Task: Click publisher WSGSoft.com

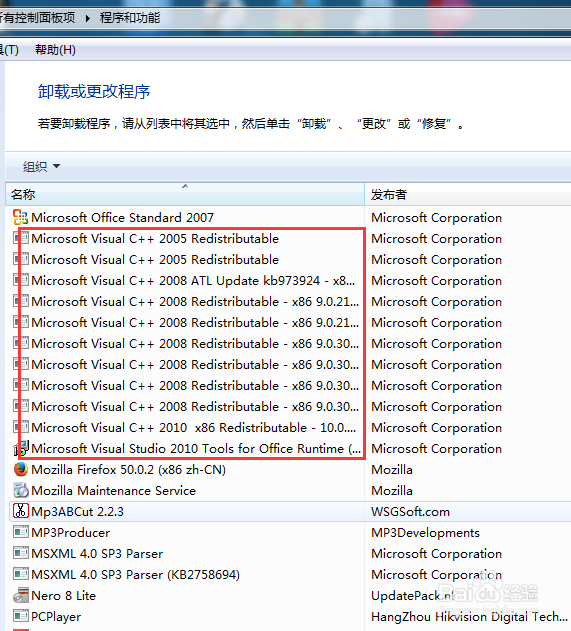Action: pyautogui.click(x=410, y=511)
